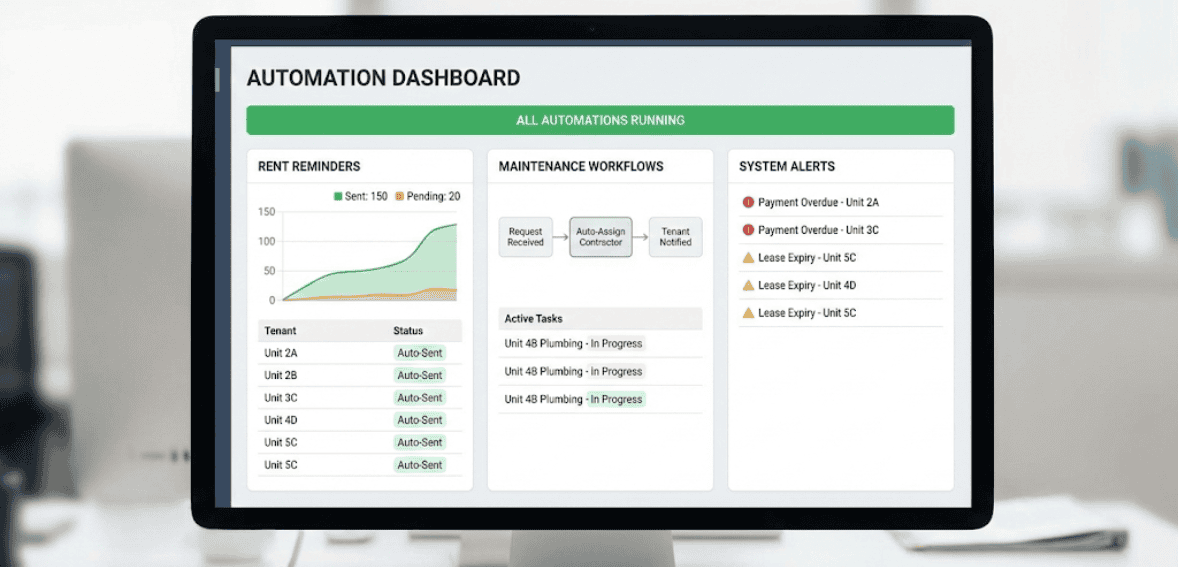The height and width of the screenshot is (567, 1178).
Task: Click the green-highlighted In Progress badge
Action: (x=616, y=400)
